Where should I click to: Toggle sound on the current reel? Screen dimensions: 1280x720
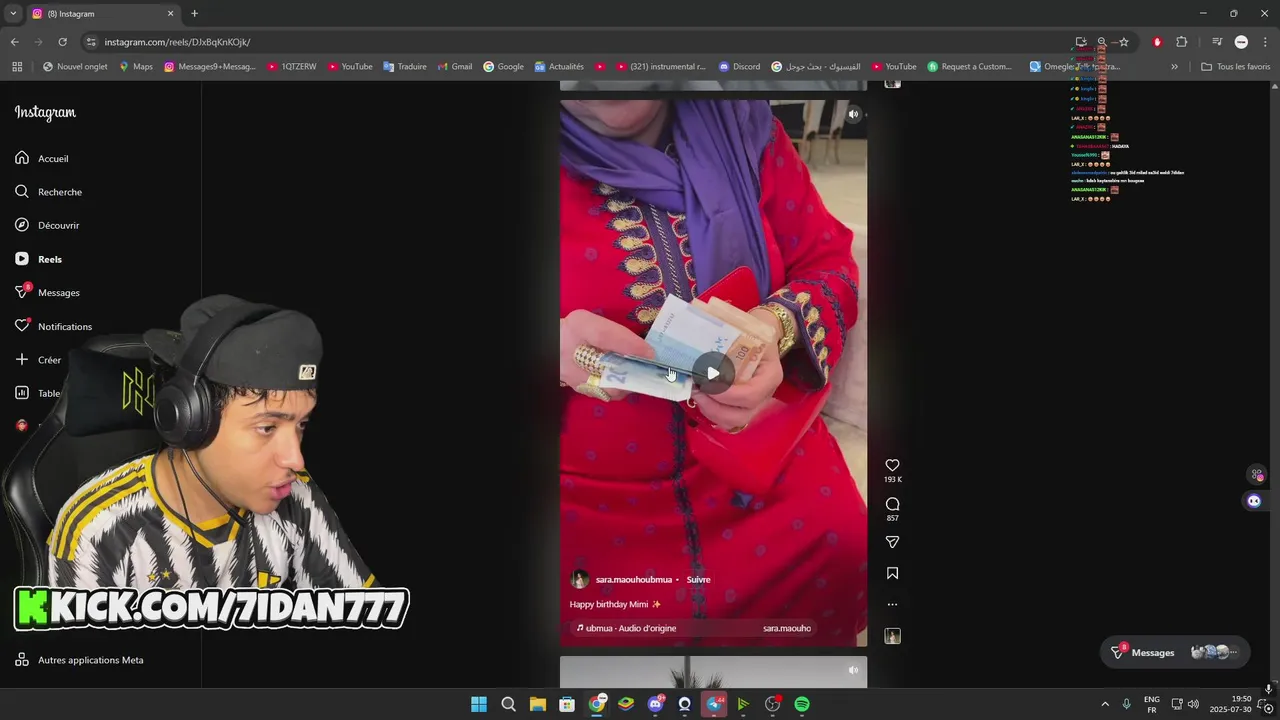[x=853, y=114]
